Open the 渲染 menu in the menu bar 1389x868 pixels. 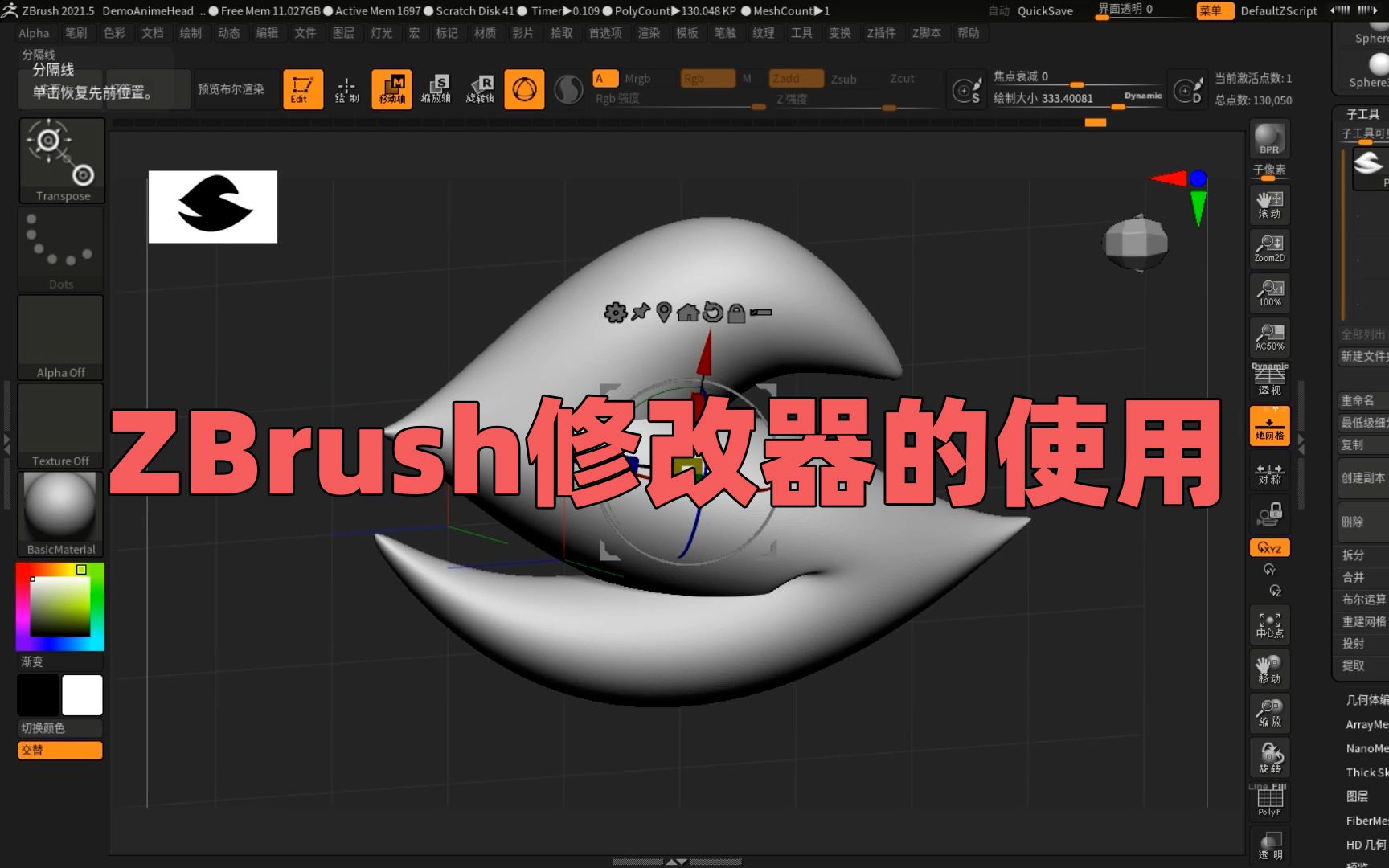(648, 33)
